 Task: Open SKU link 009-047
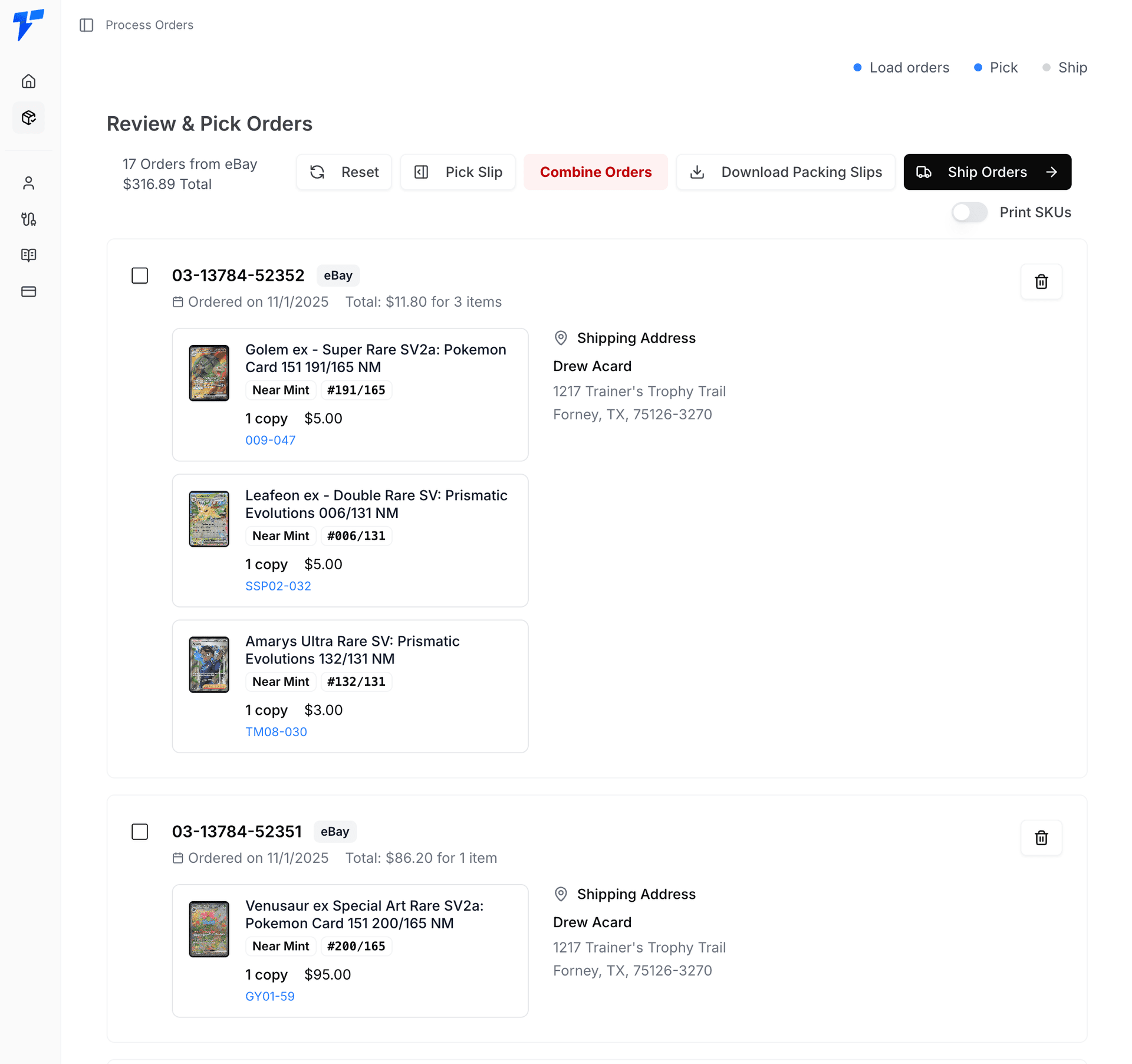[x=271, y=439]
